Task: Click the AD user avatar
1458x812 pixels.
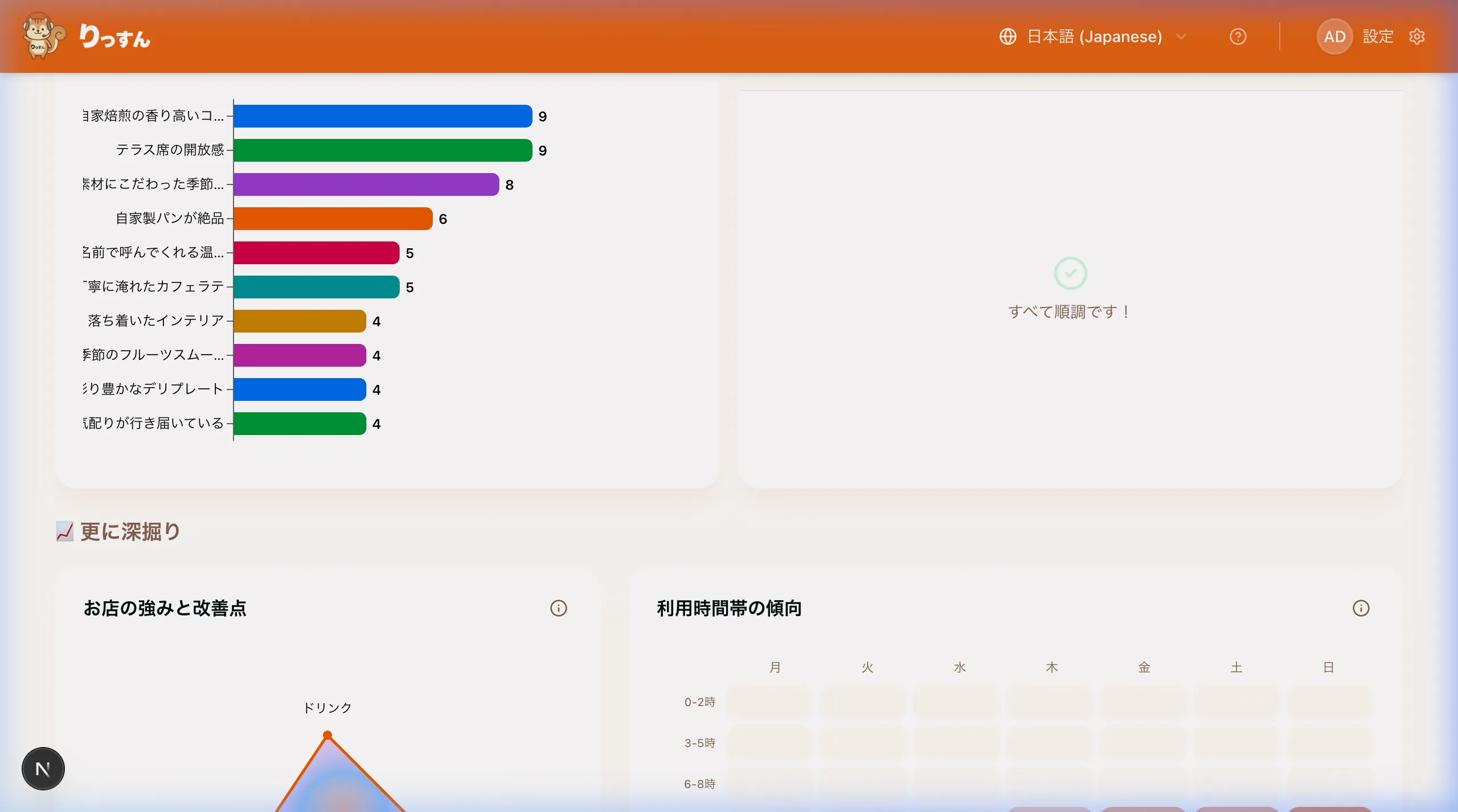Action: (x=1334, y=36)
